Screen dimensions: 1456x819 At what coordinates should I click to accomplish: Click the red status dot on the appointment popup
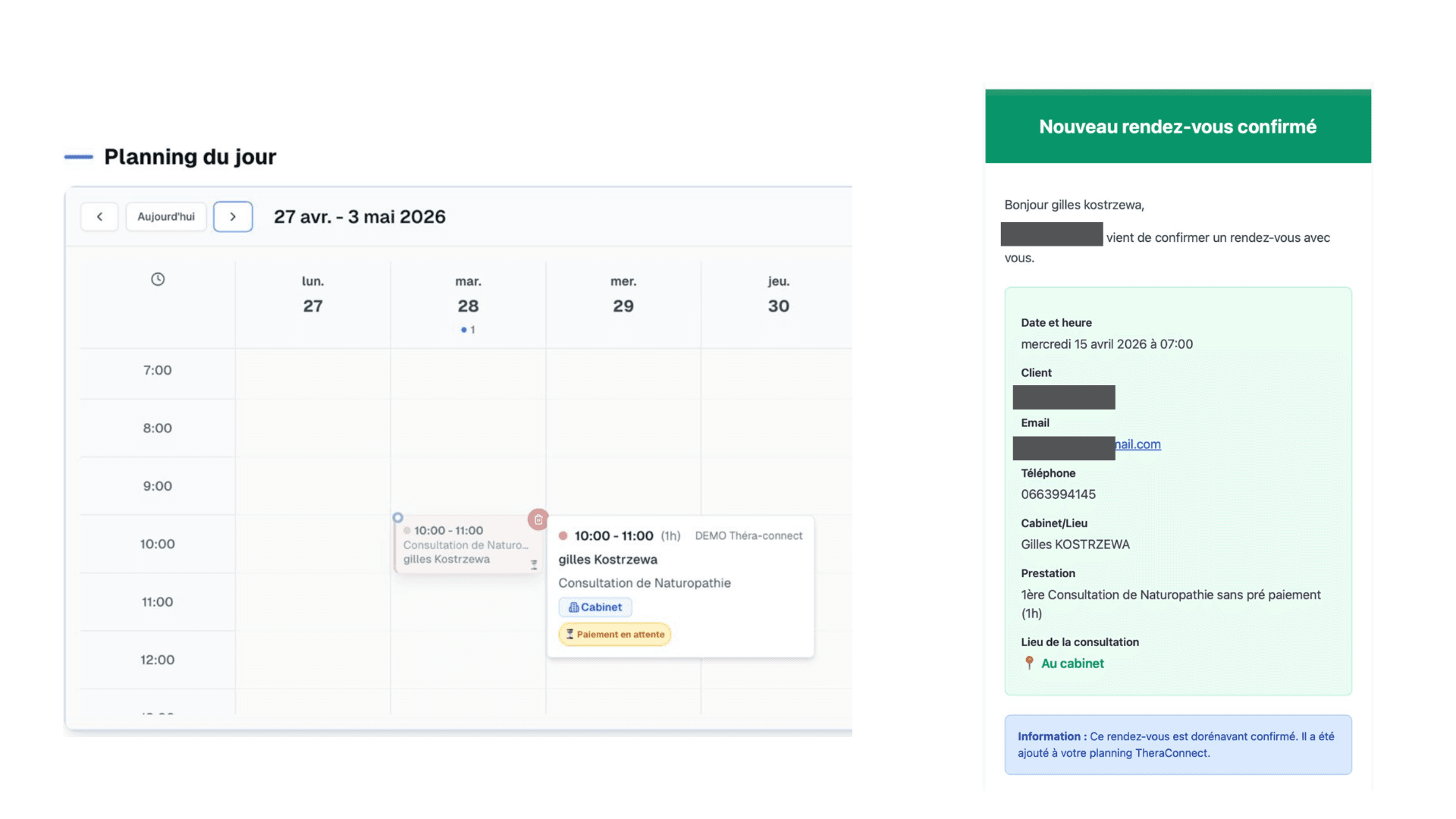564,535
